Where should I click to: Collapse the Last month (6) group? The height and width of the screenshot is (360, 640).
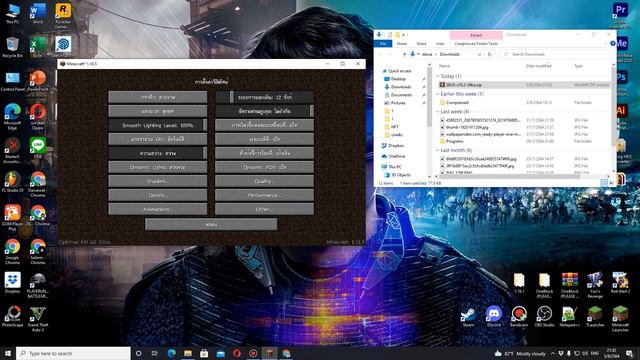(x=438, y=150)
